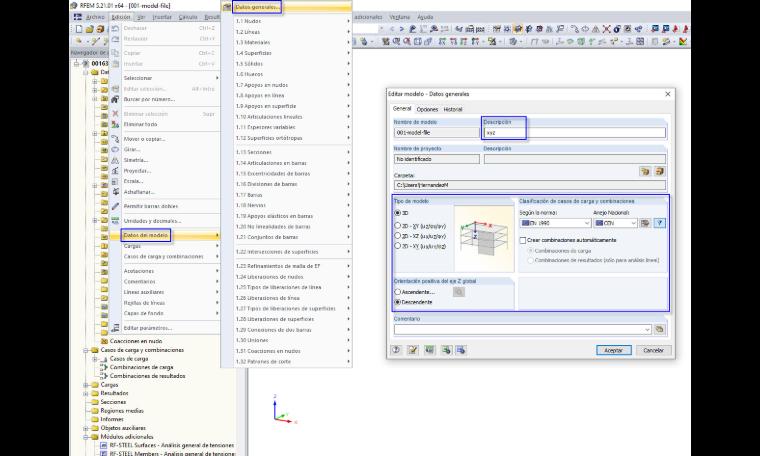Click the previous-arrow toolbar icon
The height and width of the screenshot is (456, 760).
click(x=392, y=29)
